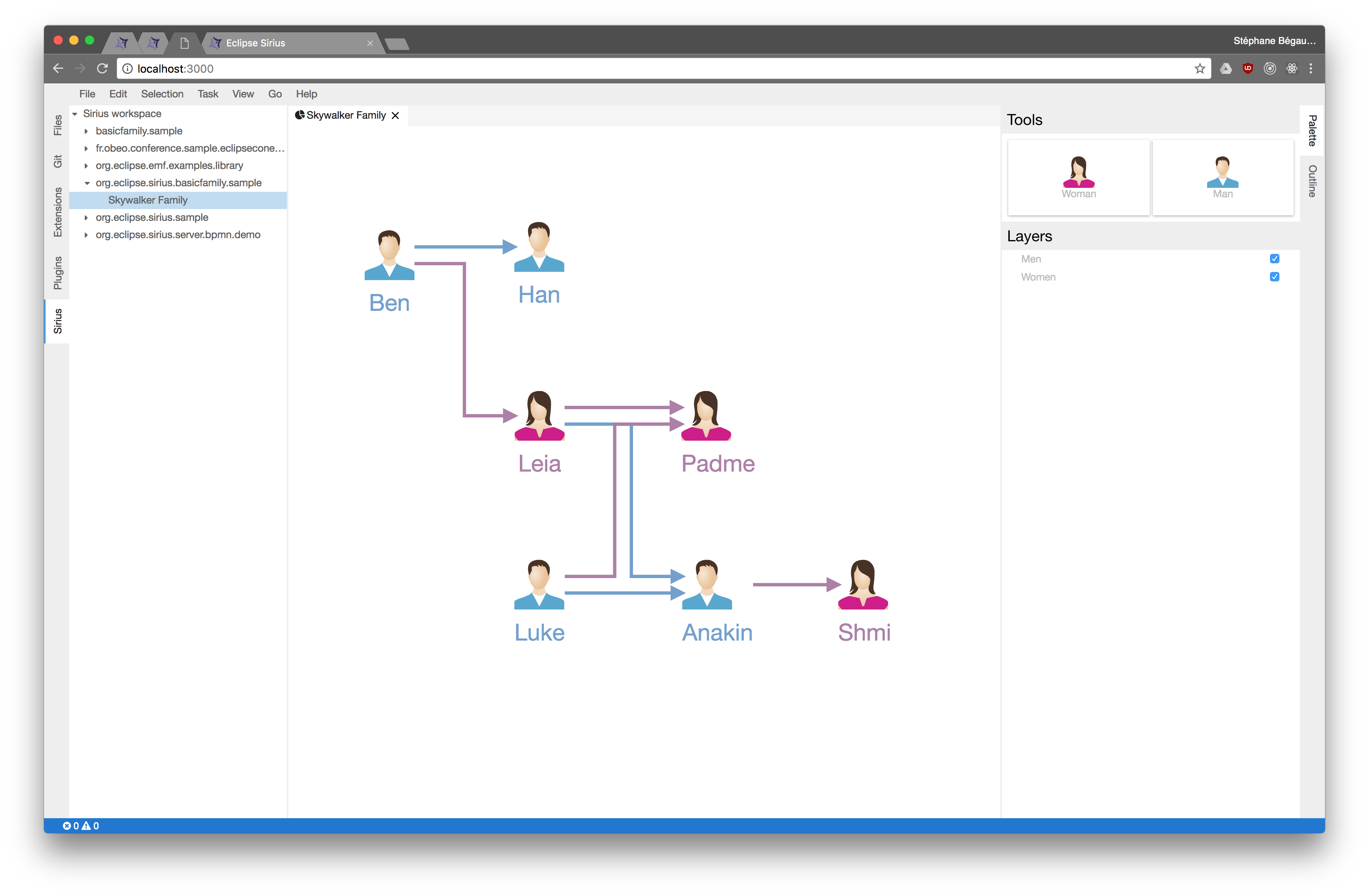1369x896 pixels.
Task: Collapse the Sirius workspace root
Action: (x=75, y=114)
